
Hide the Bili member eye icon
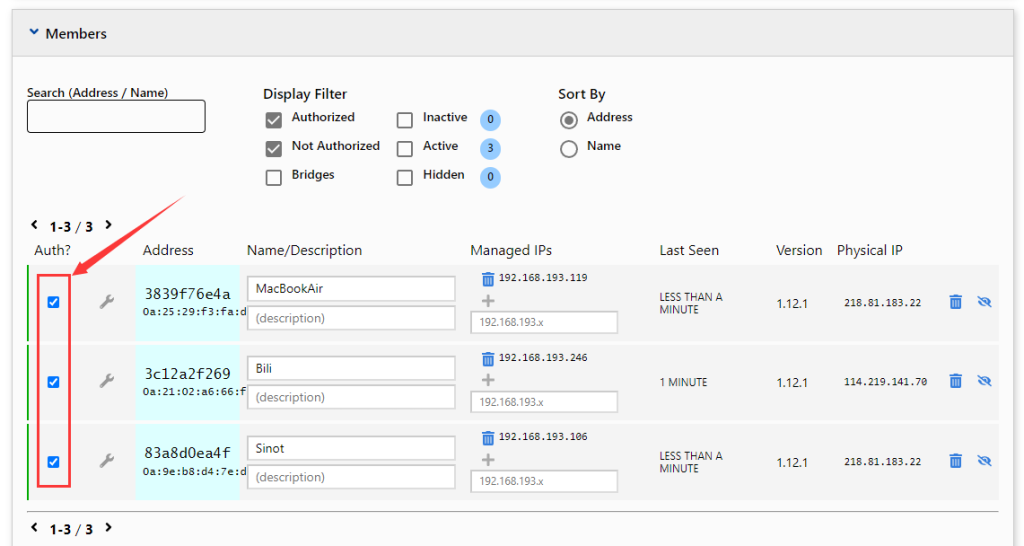pos(984,381)
